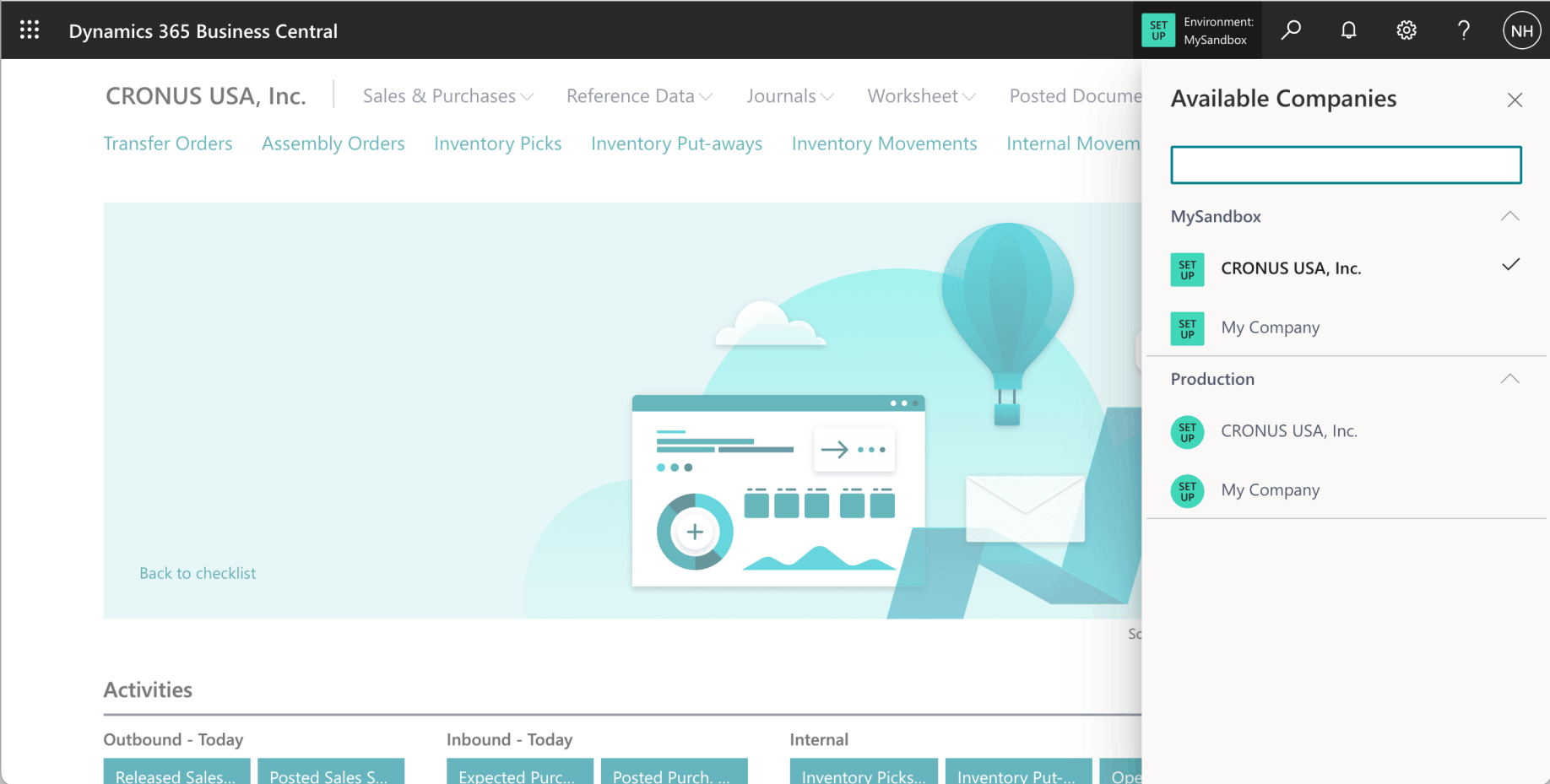Open the Expected Purc... tile
The width and height of the screenshot is (1550, 784).
(x=520, y=771)
